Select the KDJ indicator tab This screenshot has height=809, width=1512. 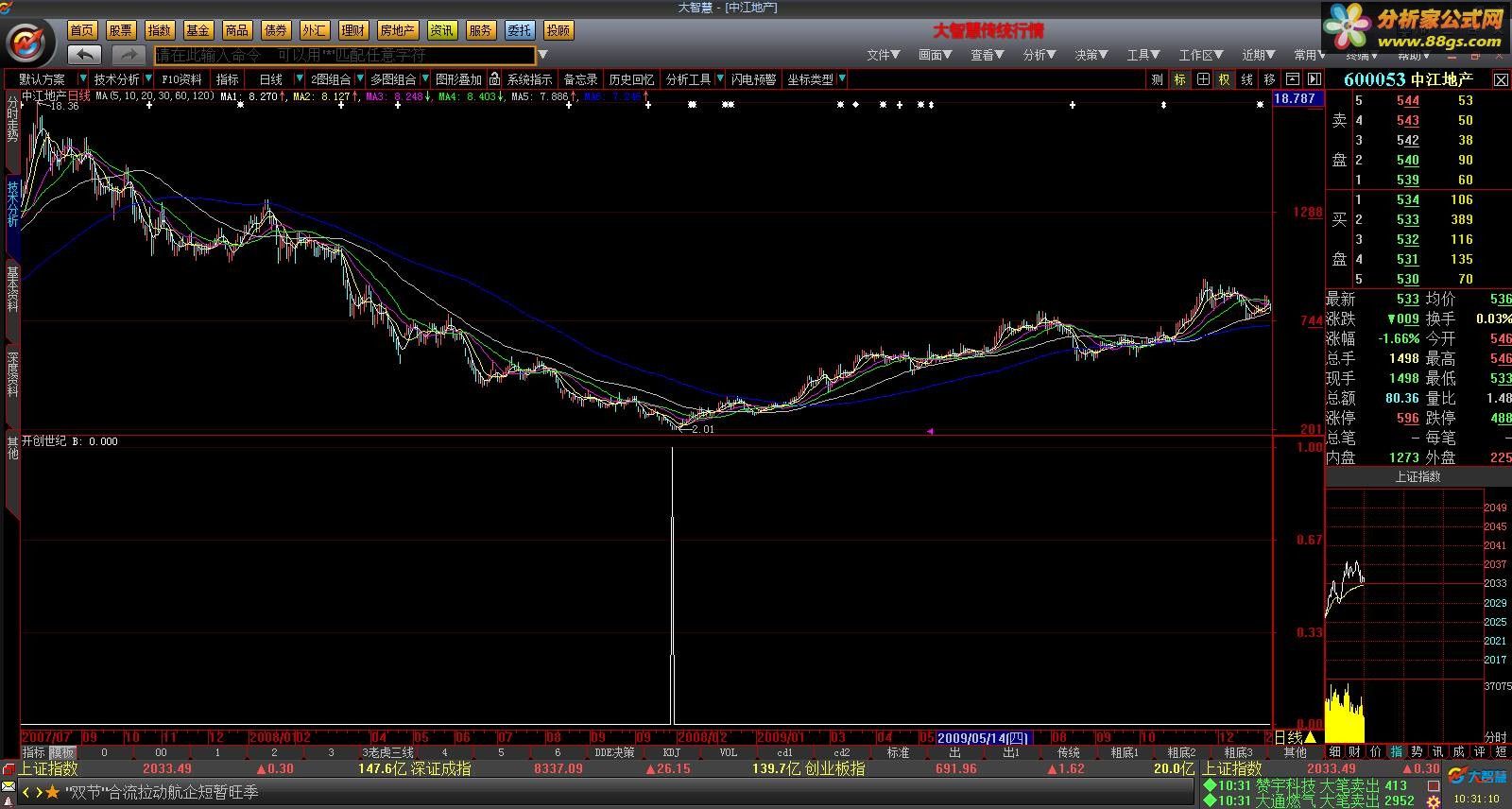pyautogui.click(x=671, y=752)
